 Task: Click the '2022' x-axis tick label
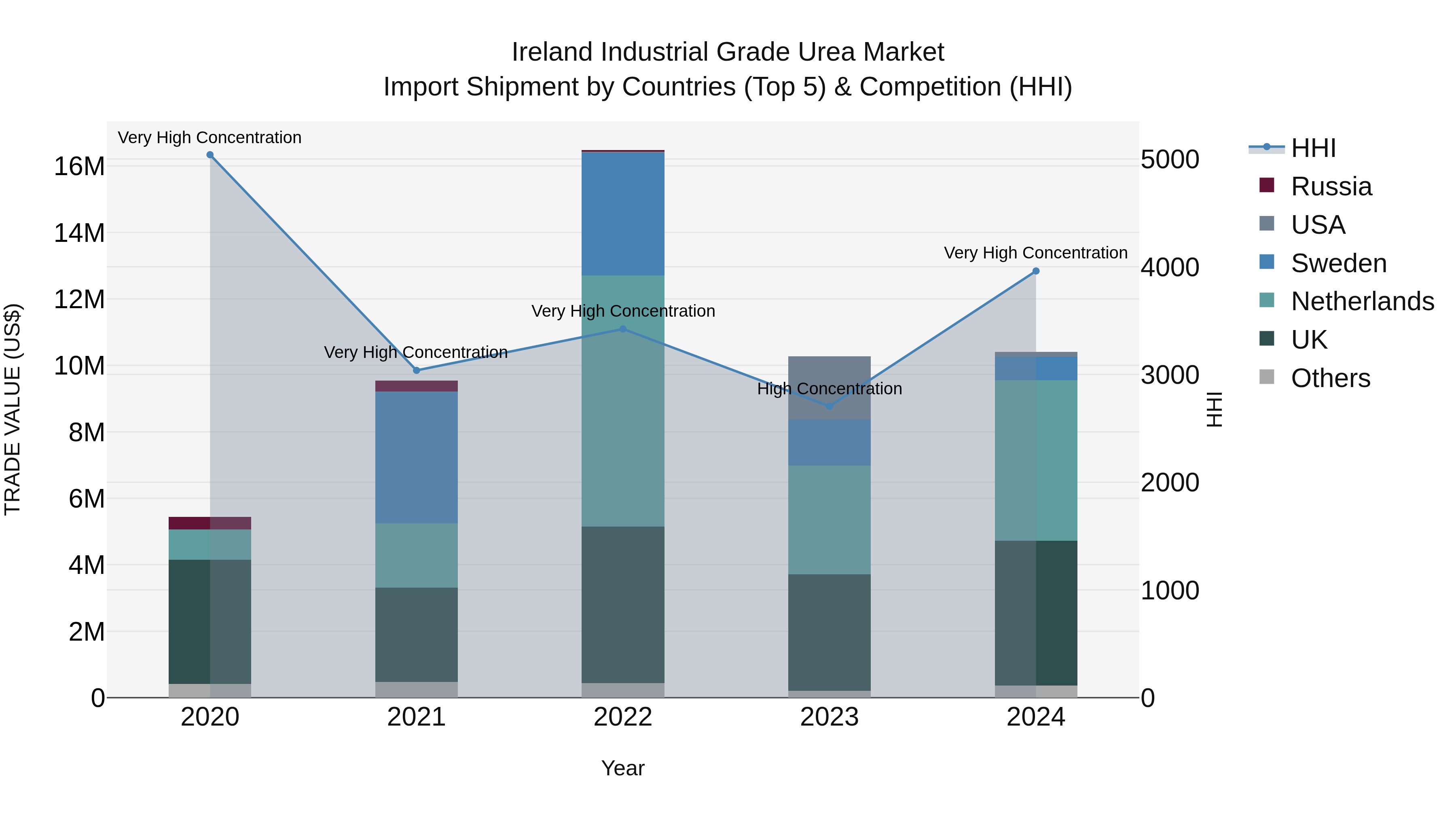pyautogui.click(x=623, y=717)
